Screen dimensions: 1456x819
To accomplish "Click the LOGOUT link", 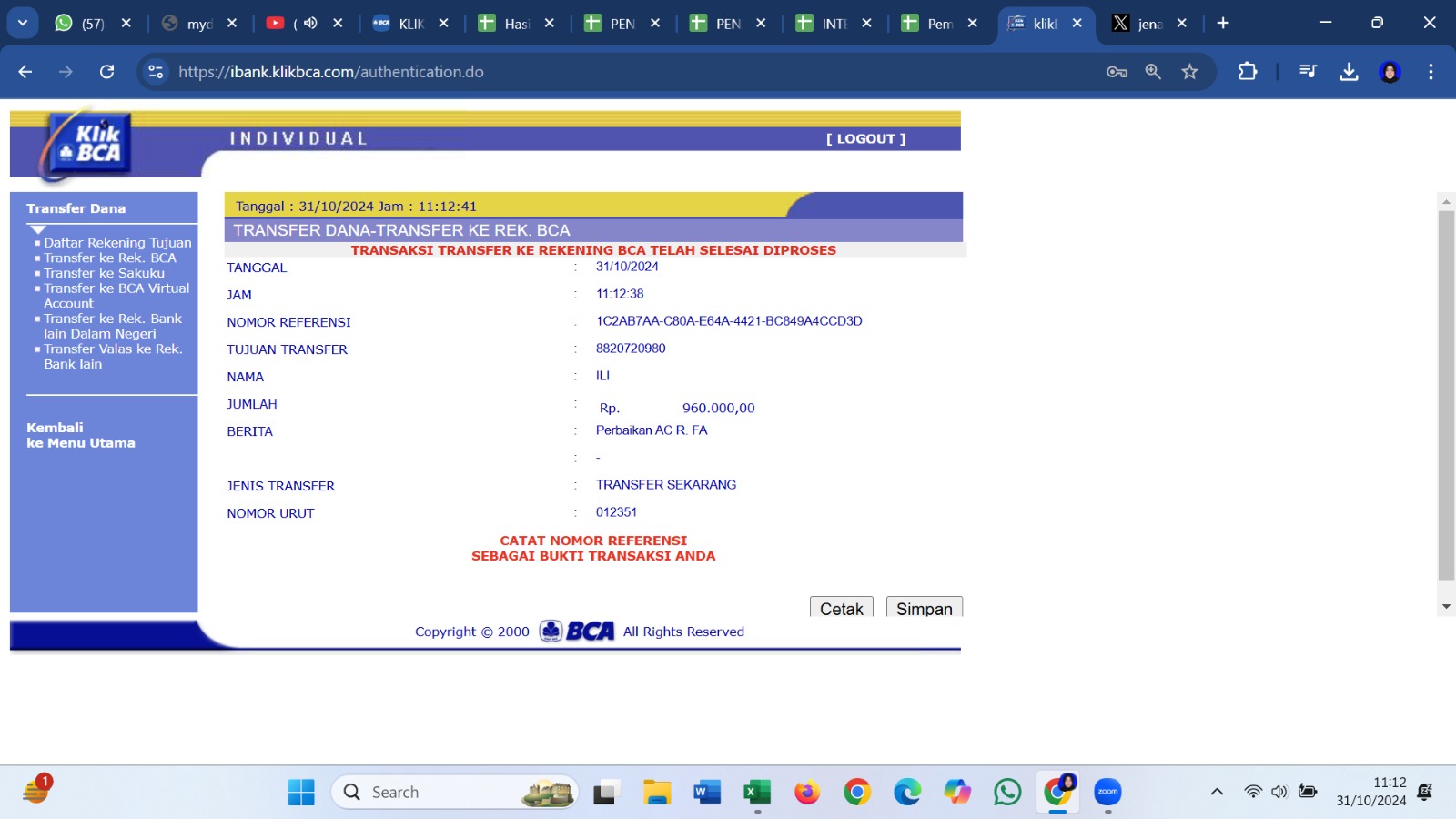I will 865,139.
